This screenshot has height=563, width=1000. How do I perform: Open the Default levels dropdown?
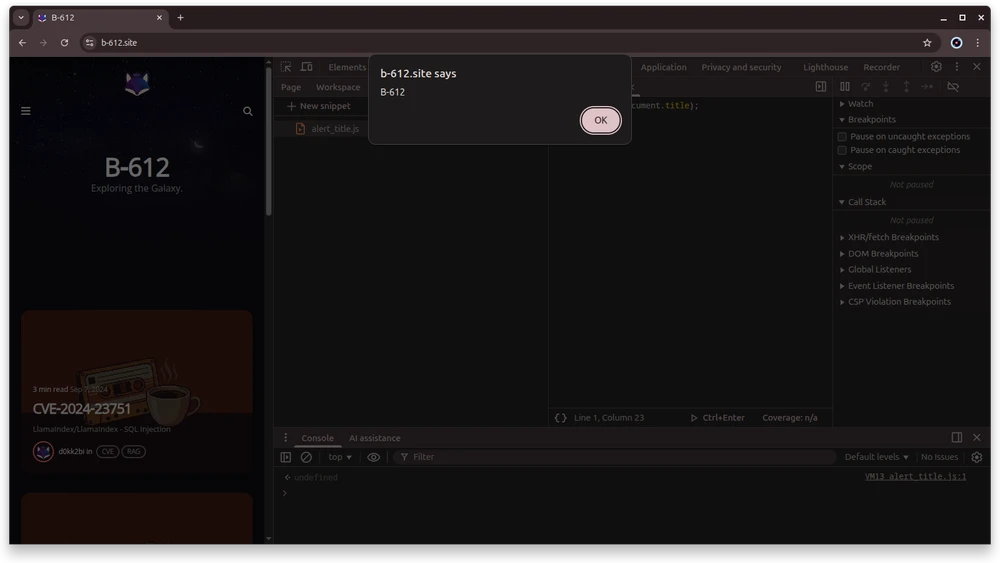876,457
